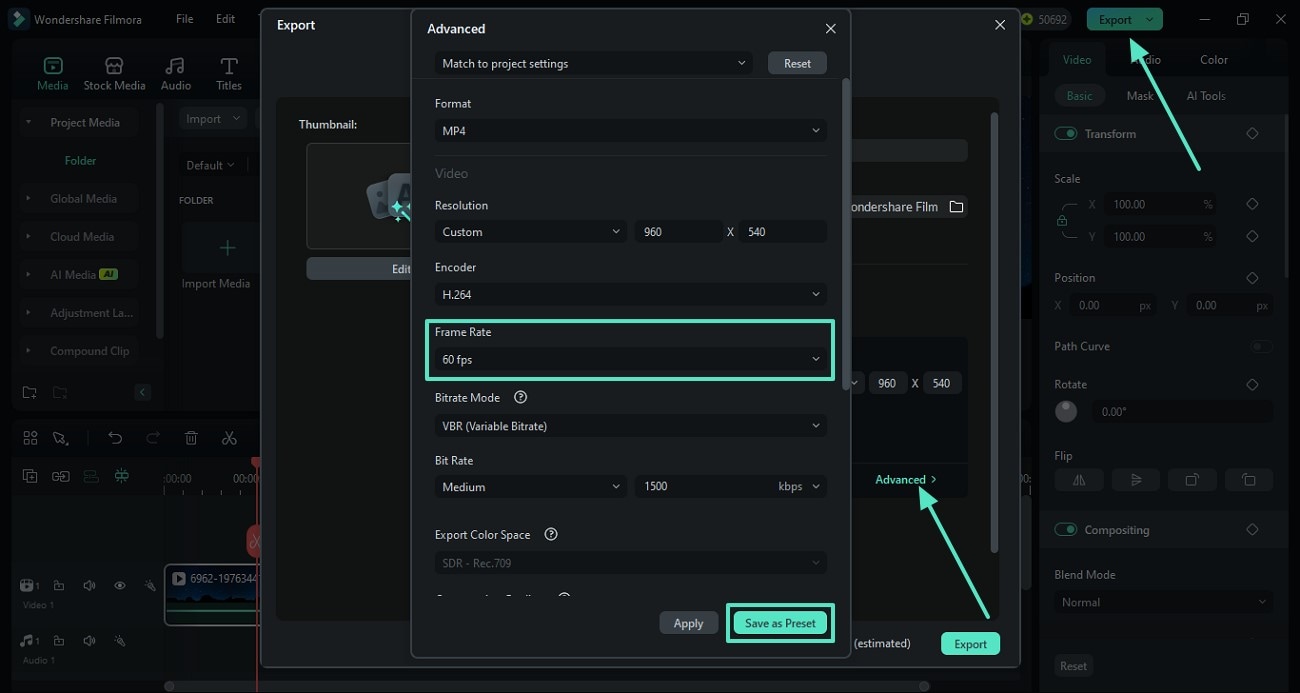Open the File menu
Image resolution: width=1300 pixels, height=693 pixels.
click(x=185, y=19)
